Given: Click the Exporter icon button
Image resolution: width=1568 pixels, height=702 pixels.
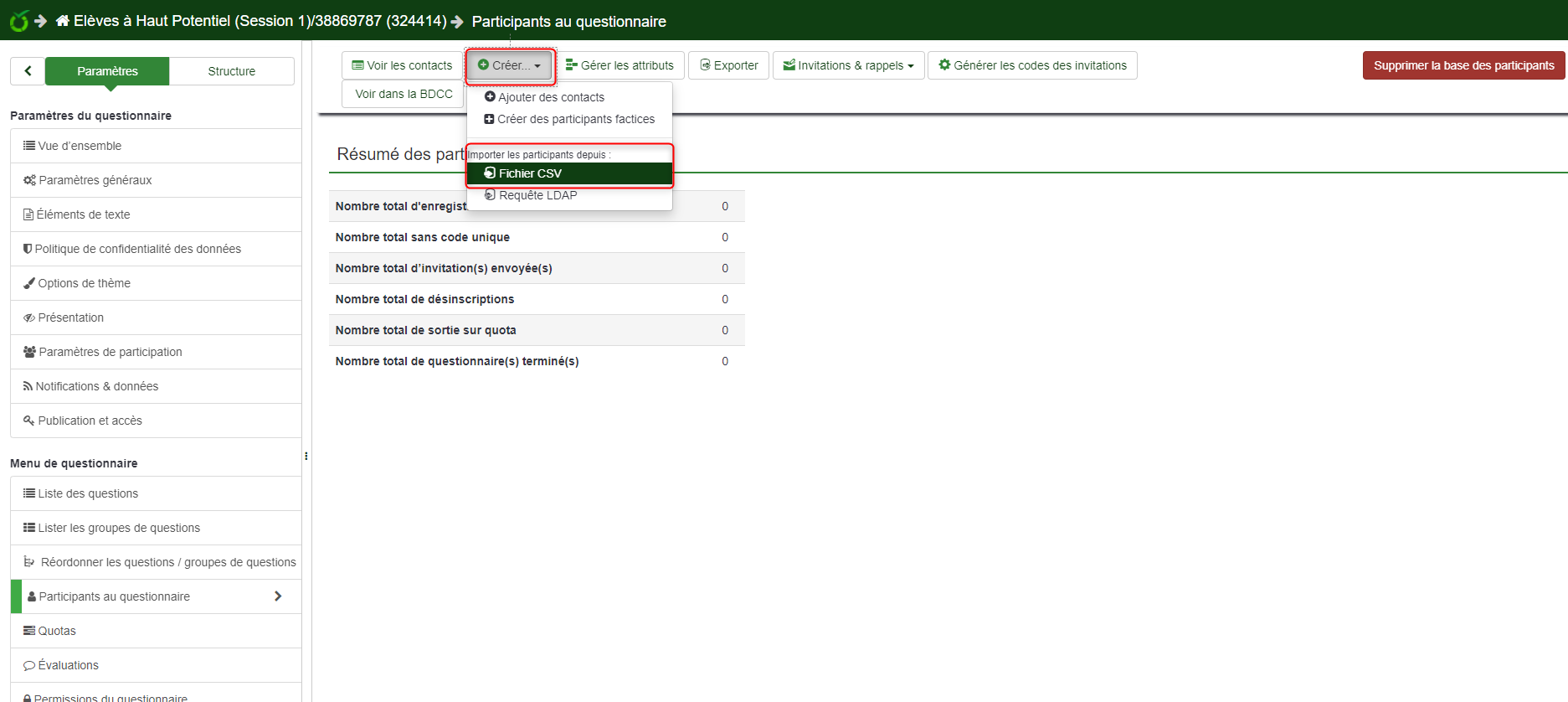Looking at the screenshot, I should pos(705,65).
